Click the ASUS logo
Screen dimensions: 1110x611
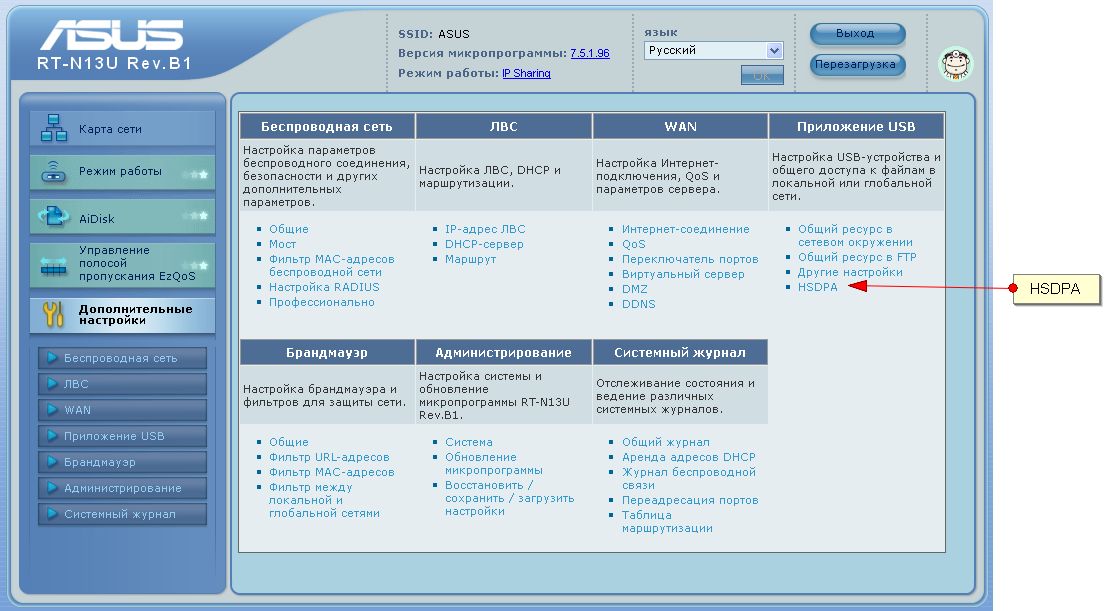[112, 35]
